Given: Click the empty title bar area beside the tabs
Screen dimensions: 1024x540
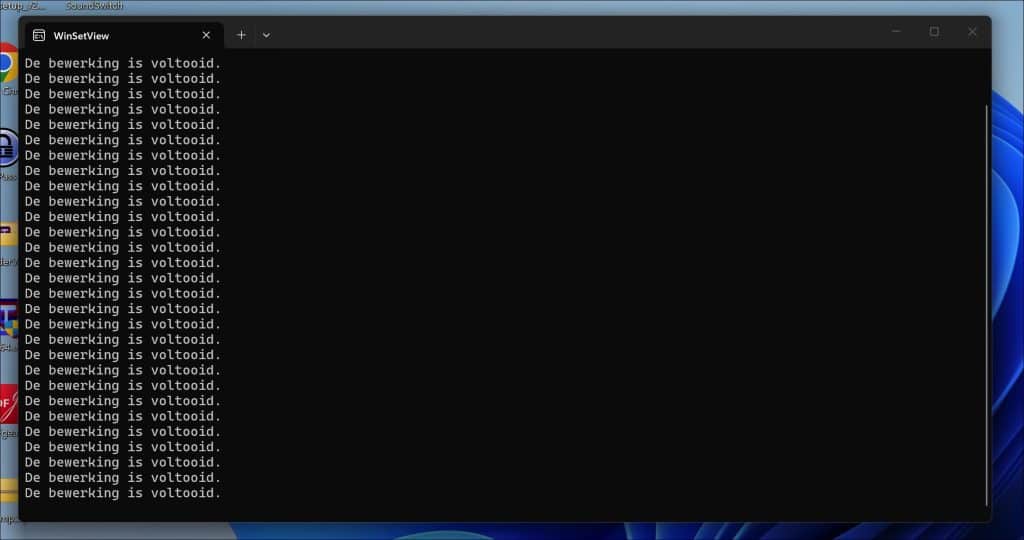Looking at the screenshot, I should tap(575, 33).
